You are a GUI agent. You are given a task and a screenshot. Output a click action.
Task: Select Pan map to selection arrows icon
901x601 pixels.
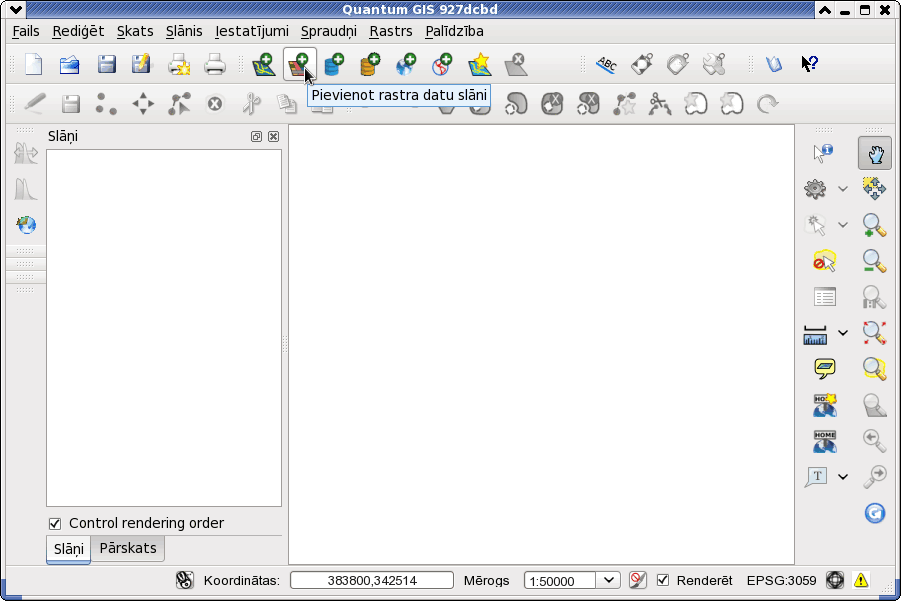pyautogui.click(x=875, y=188)
